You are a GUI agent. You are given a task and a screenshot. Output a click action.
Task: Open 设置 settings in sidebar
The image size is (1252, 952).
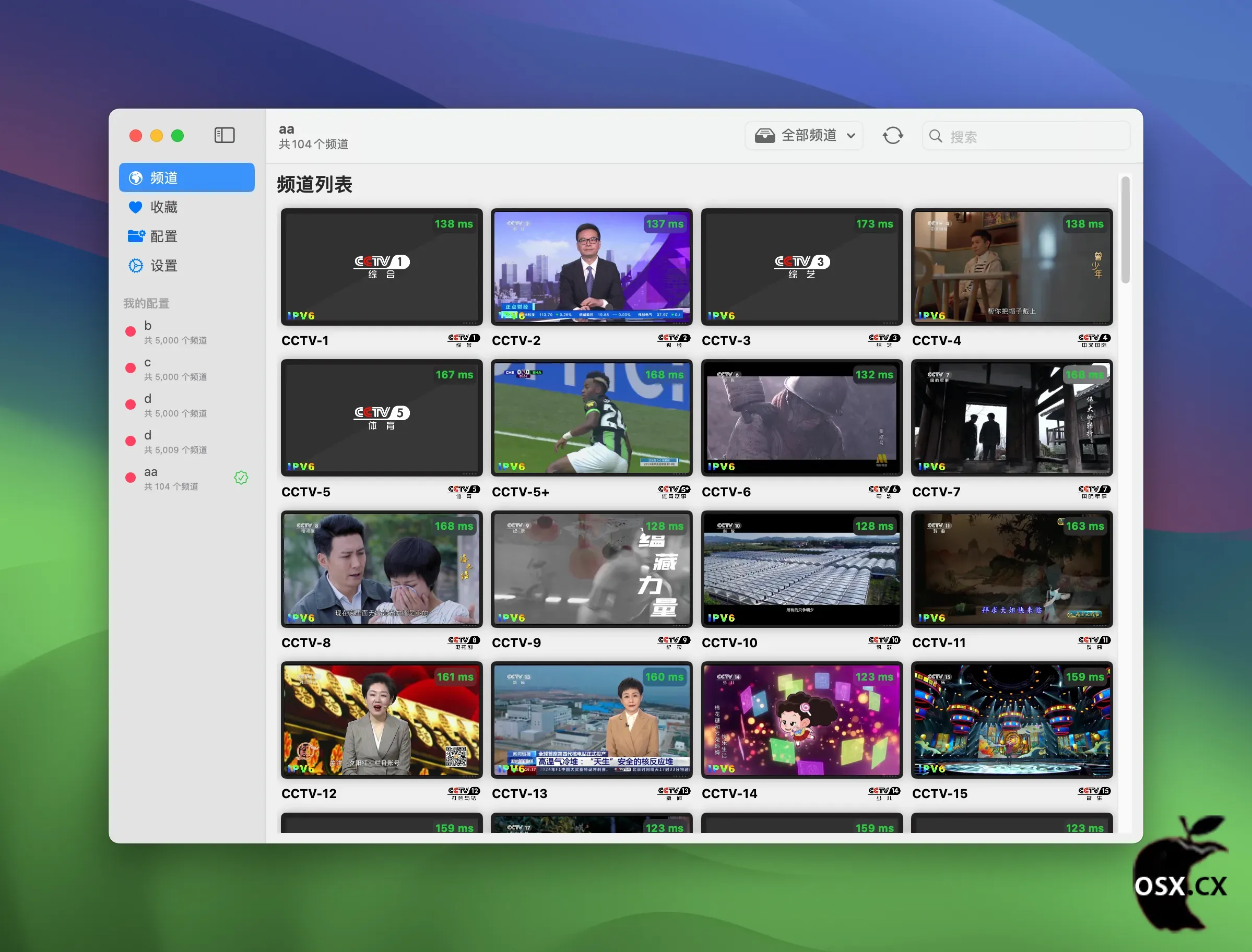[186, 266]
